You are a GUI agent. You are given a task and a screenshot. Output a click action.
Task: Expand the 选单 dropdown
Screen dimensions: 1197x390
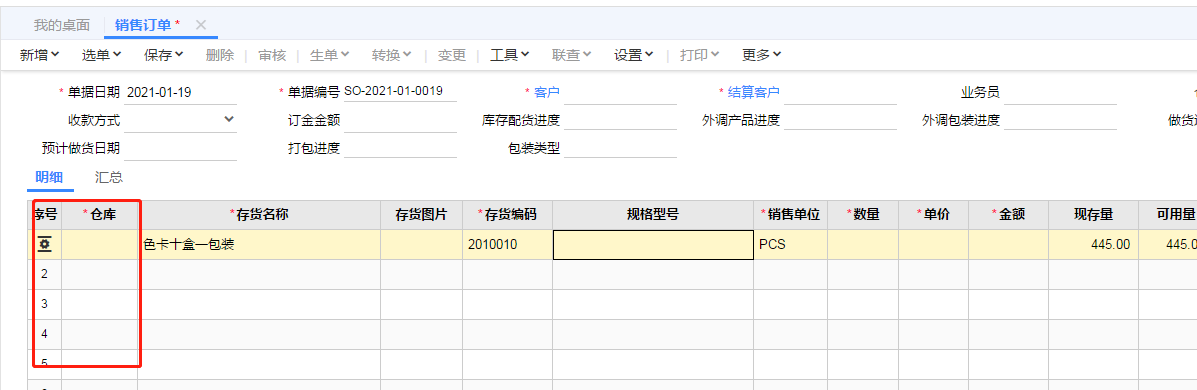pyautogui.click(x=102, y=55)
